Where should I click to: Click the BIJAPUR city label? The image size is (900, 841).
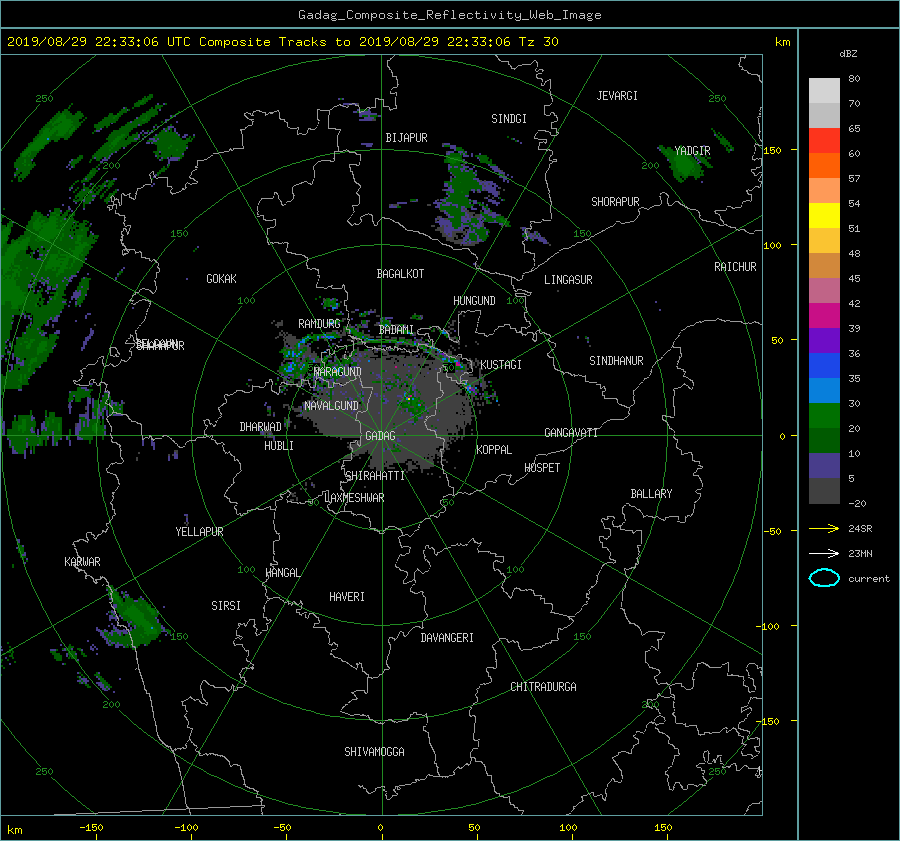point(406,138)
